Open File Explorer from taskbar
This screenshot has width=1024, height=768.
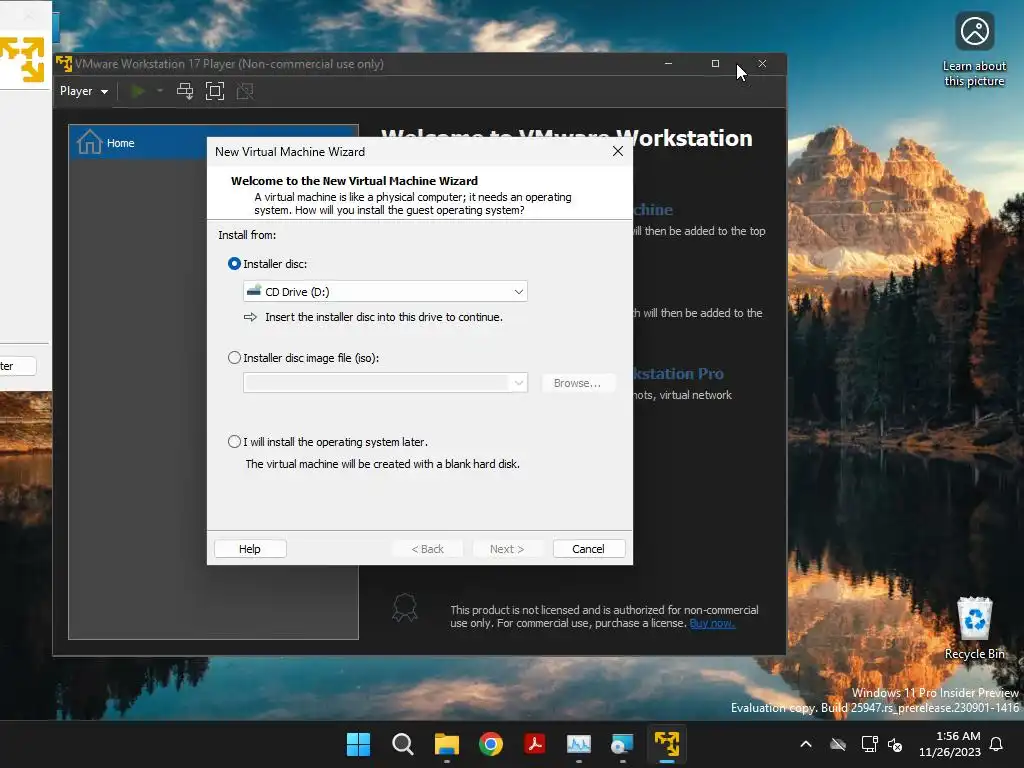tap(447, 744)
